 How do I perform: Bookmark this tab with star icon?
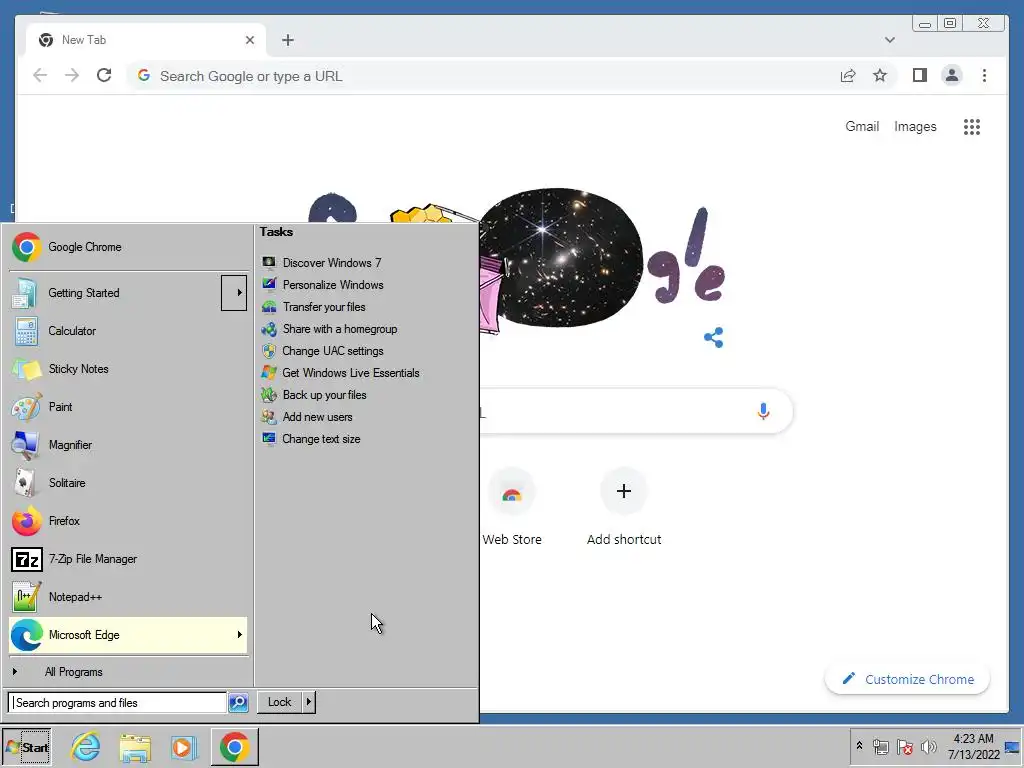[x=880, y=76]
